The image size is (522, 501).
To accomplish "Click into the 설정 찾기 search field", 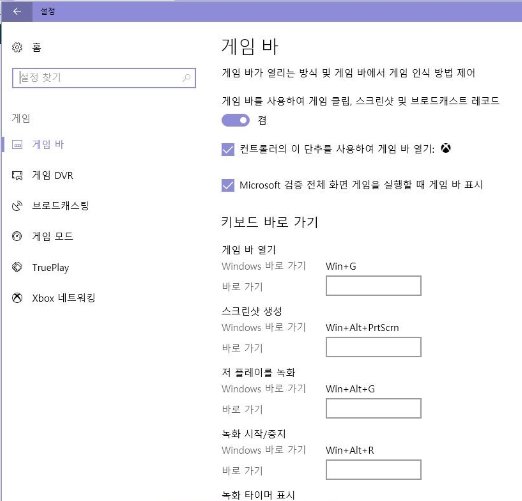I will pos(104,78).
